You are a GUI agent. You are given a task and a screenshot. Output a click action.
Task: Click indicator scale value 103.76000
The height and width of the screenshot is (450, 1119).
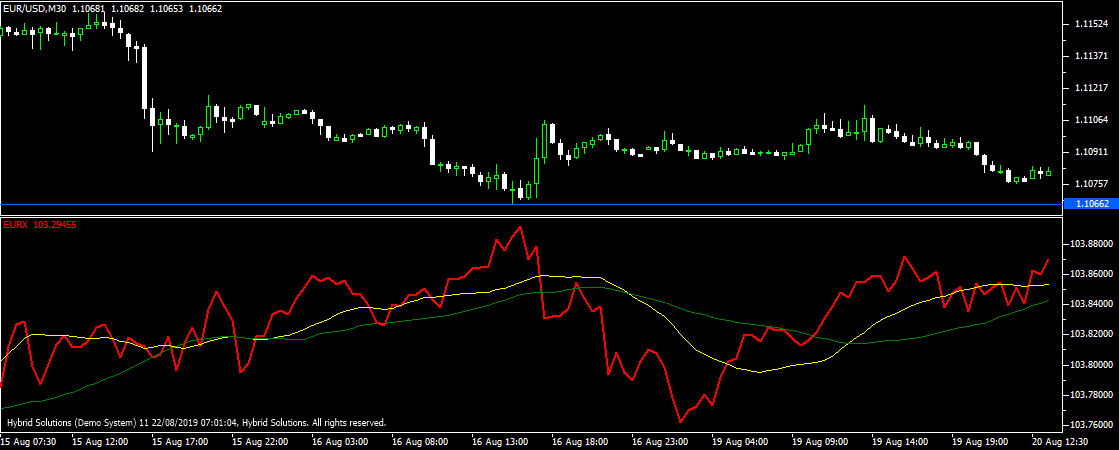(x=1092, y=425)
